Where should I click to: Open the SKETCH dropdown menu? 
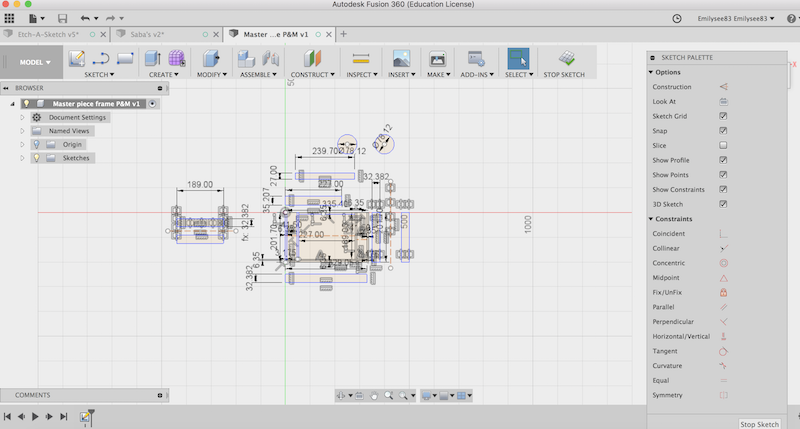(99, 74)
